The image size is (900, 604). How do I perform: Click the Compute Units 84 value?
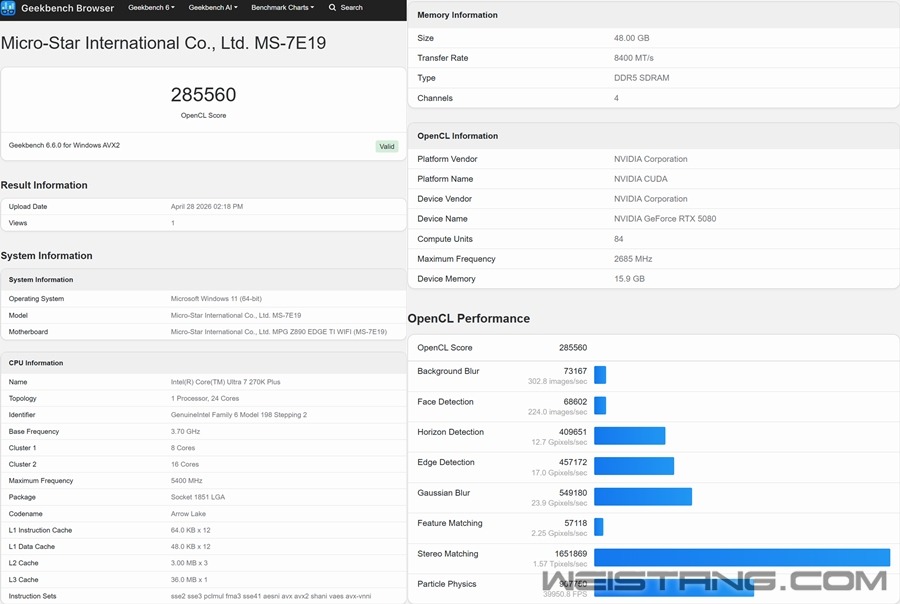(x=618, y=239)
